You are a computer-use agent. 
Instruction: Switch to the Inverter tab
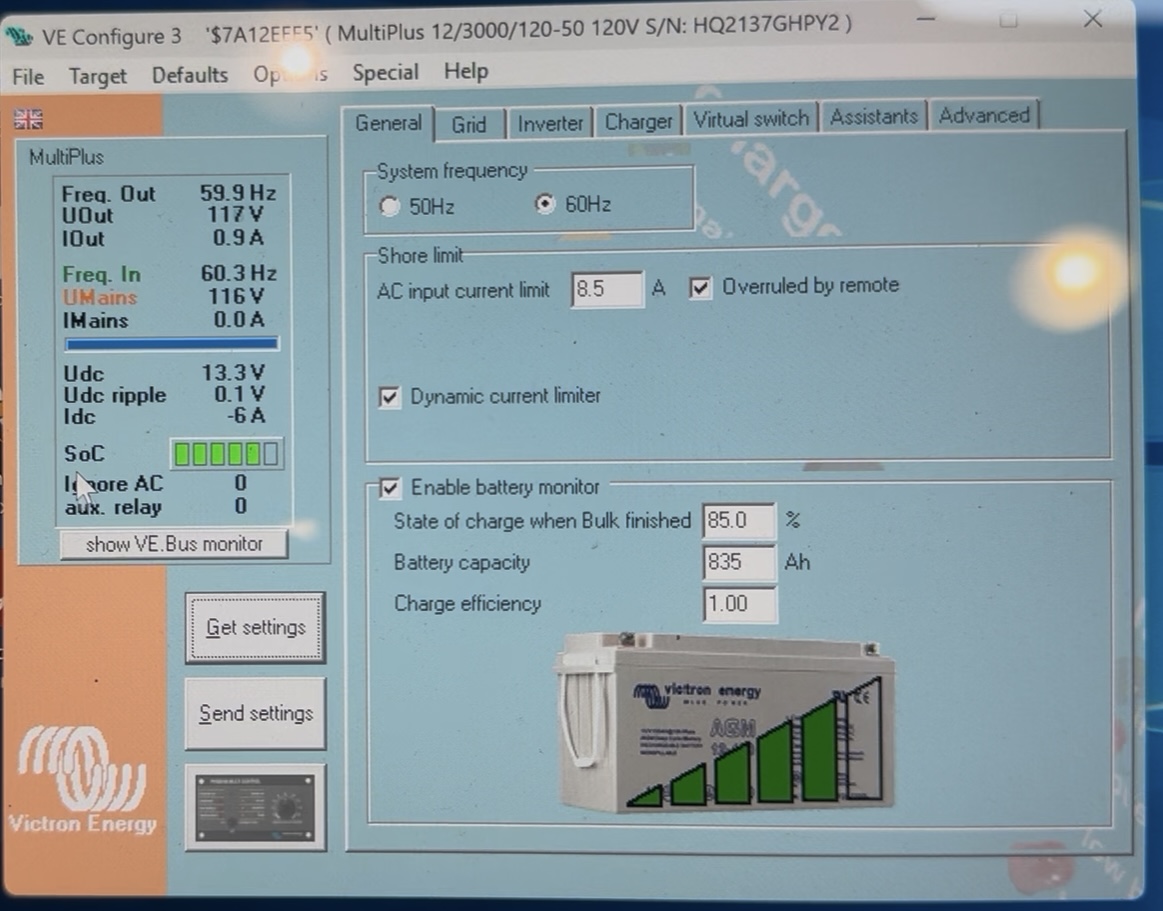(x=550, y=122)
